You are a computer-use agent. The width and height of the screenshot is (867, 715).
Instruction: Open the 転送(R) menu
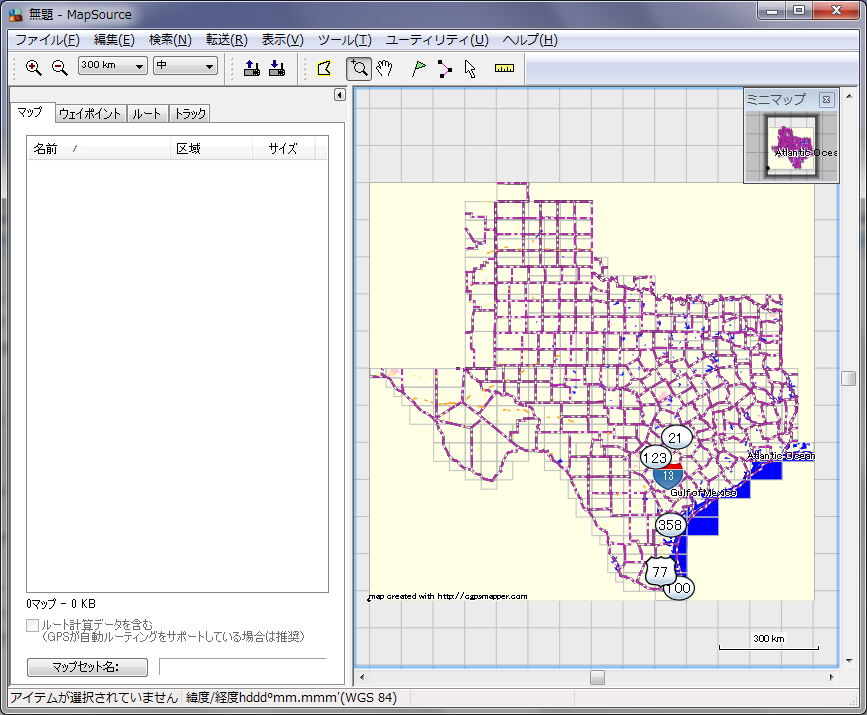click(227, 40)
